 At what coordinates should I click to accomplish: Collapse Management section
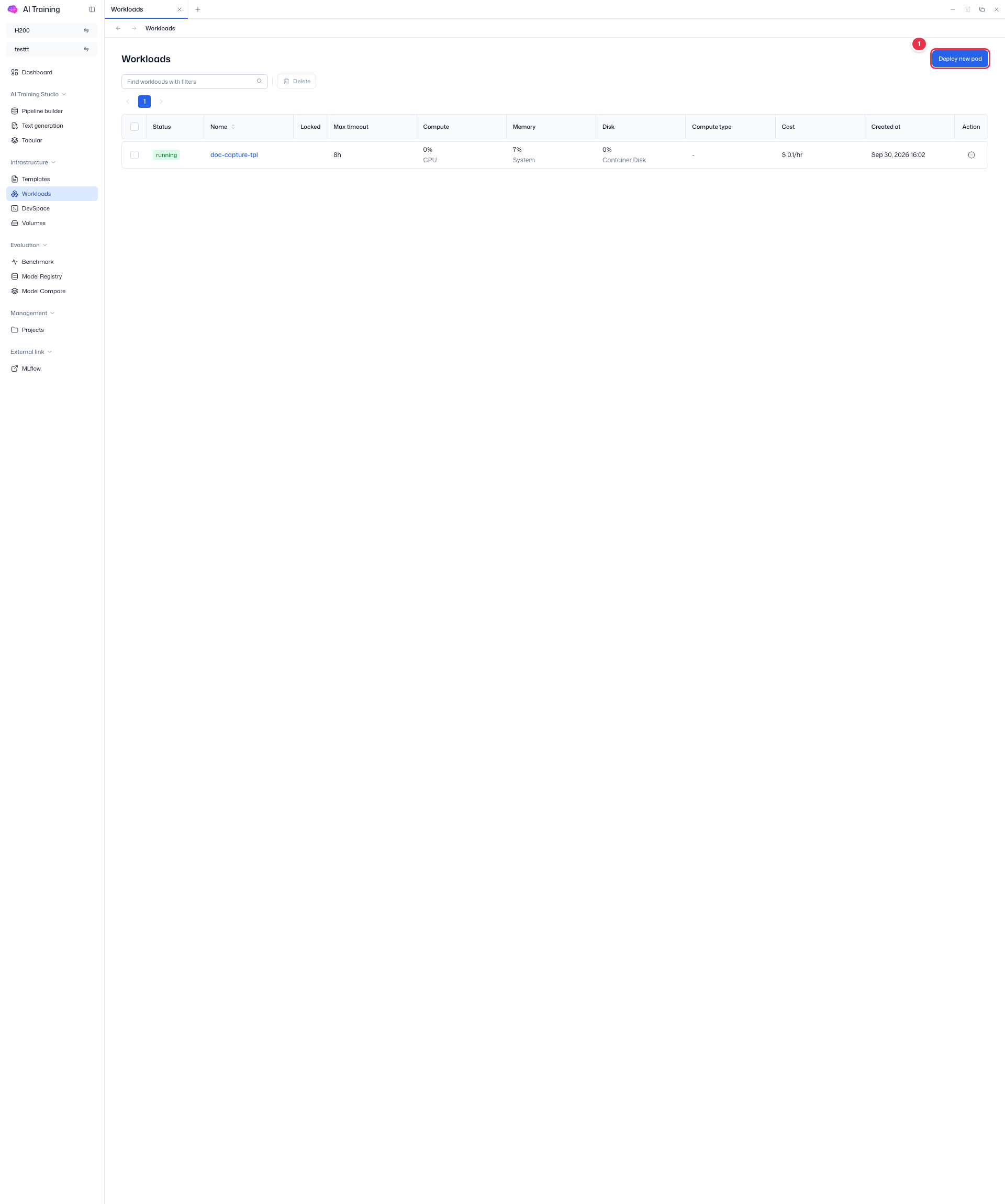(x=32, y=313)
